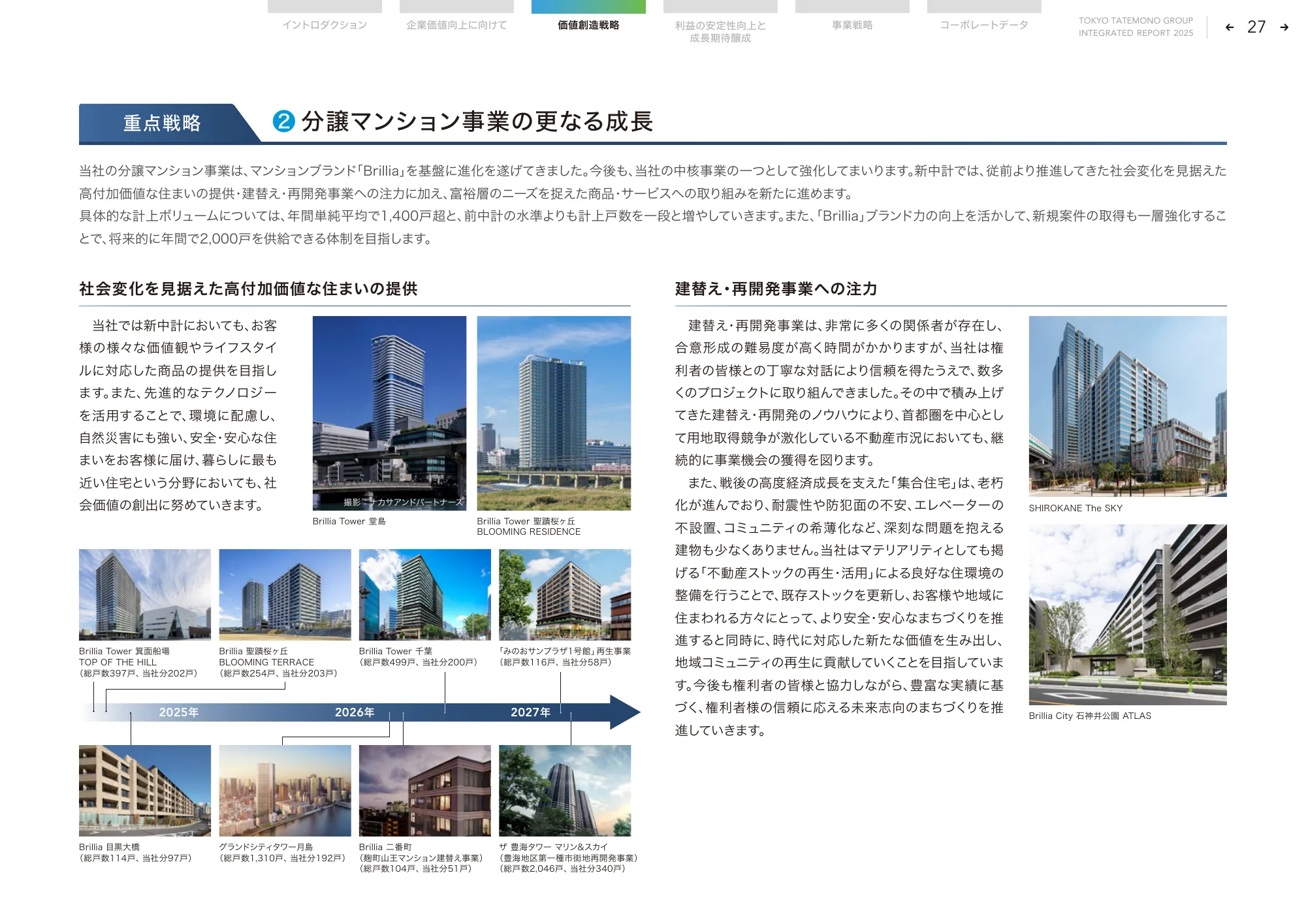
Task: Click the Brillia Tower 千葉 thumbnail
Action: point(424,594)
